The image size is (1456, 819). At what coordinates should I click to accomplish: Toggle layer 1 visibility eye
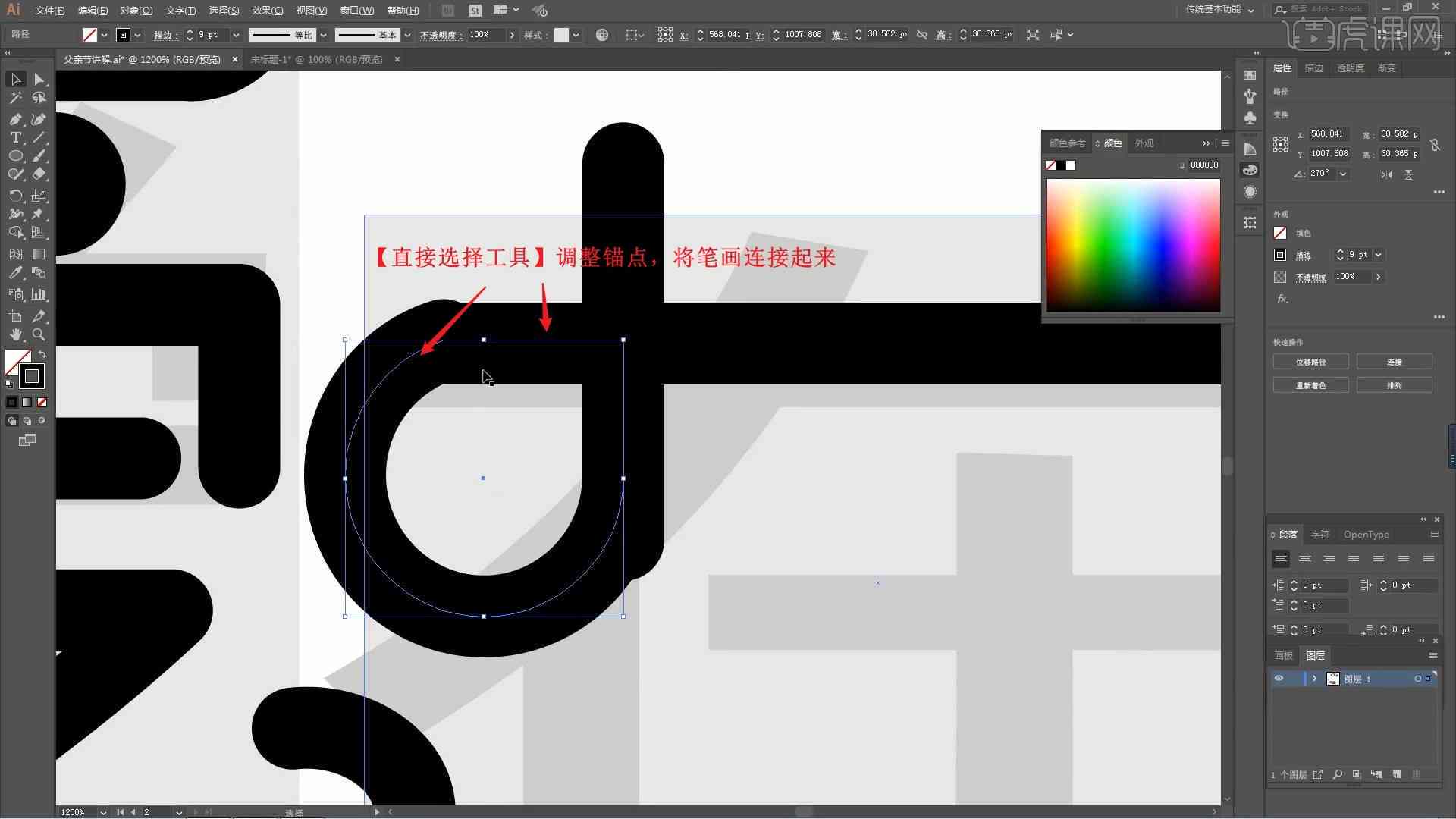click(1279, 679)
